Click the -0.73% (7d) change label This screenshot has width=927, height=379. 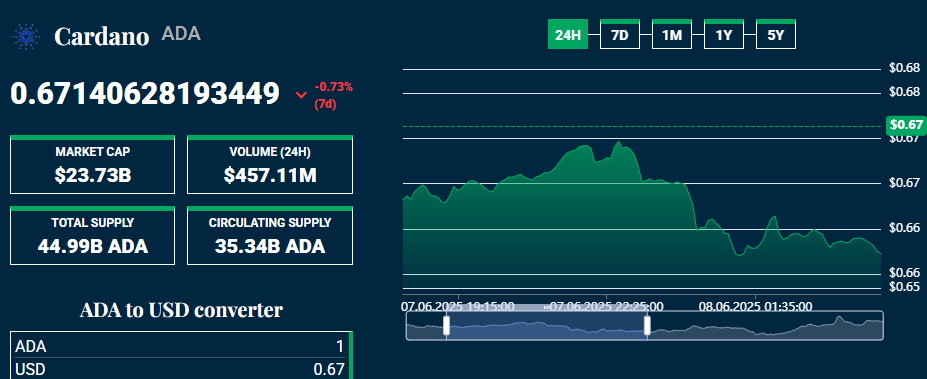click(x=333, y=95)
